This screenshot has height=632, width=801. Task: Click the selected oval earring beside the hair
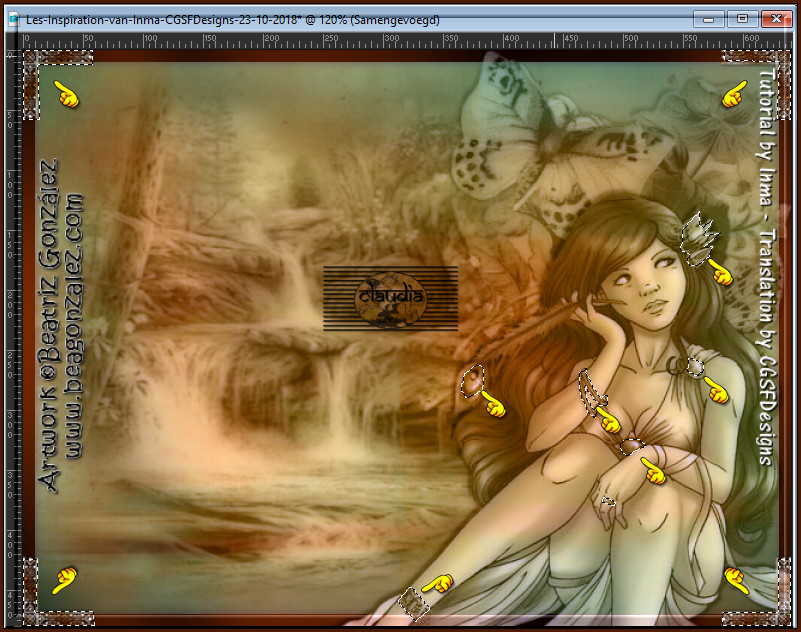(x=473, y=381)
